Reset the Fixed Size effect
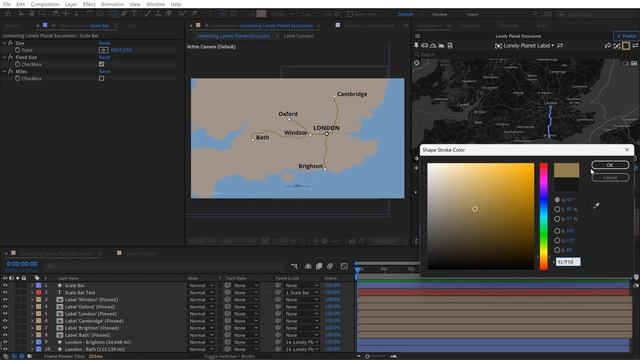This screenshot has height=360, width=640. pos(104,57)
